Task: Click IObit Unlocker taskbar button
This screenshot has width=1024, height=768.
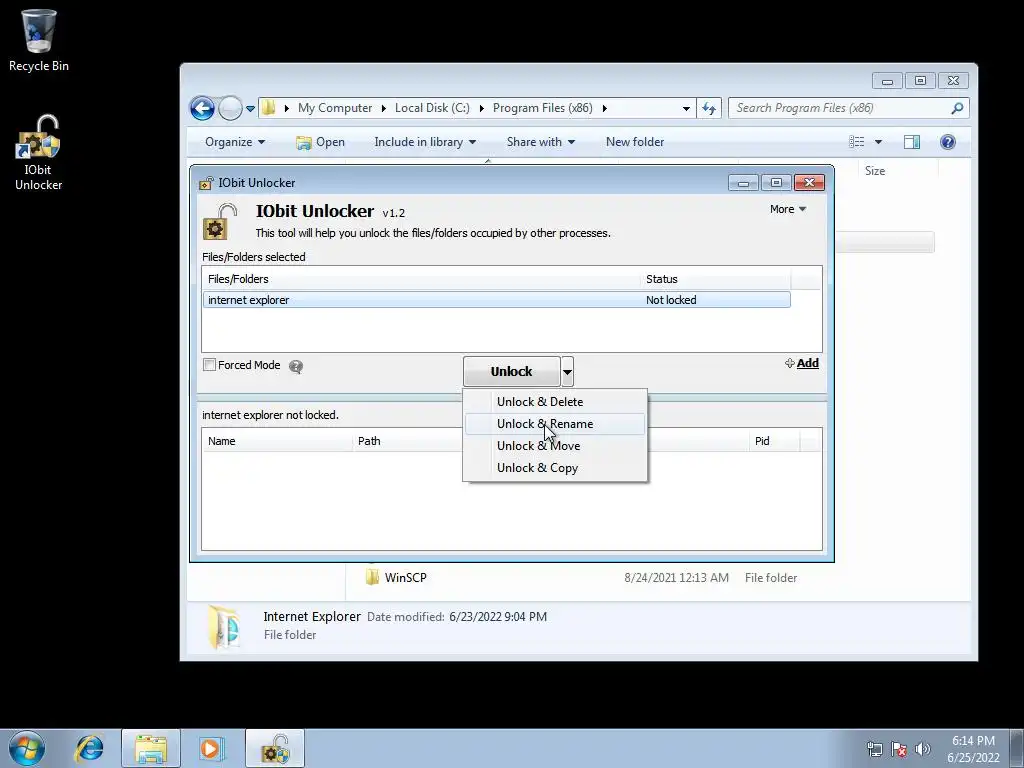Action: [x=275, y=748]
